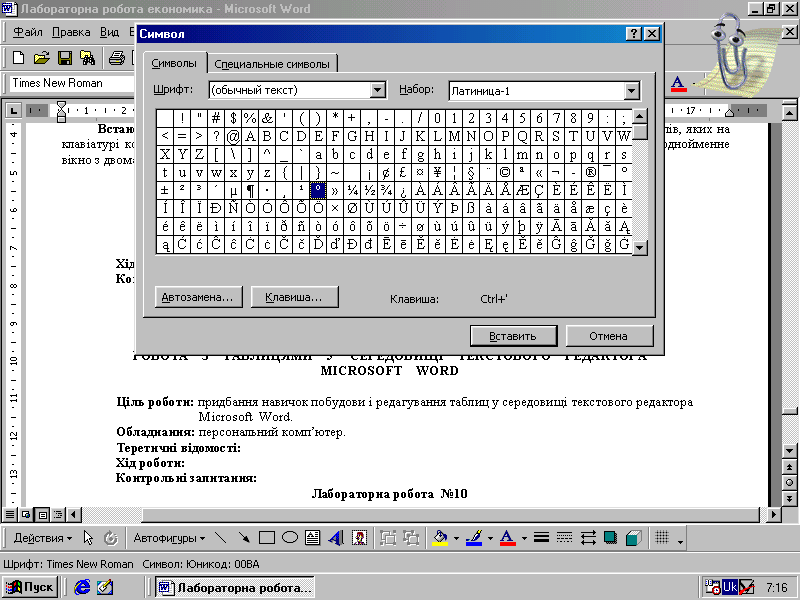Click the Arrow Style icon
Viewport: 800px width, 600px height.
[588, 538]
